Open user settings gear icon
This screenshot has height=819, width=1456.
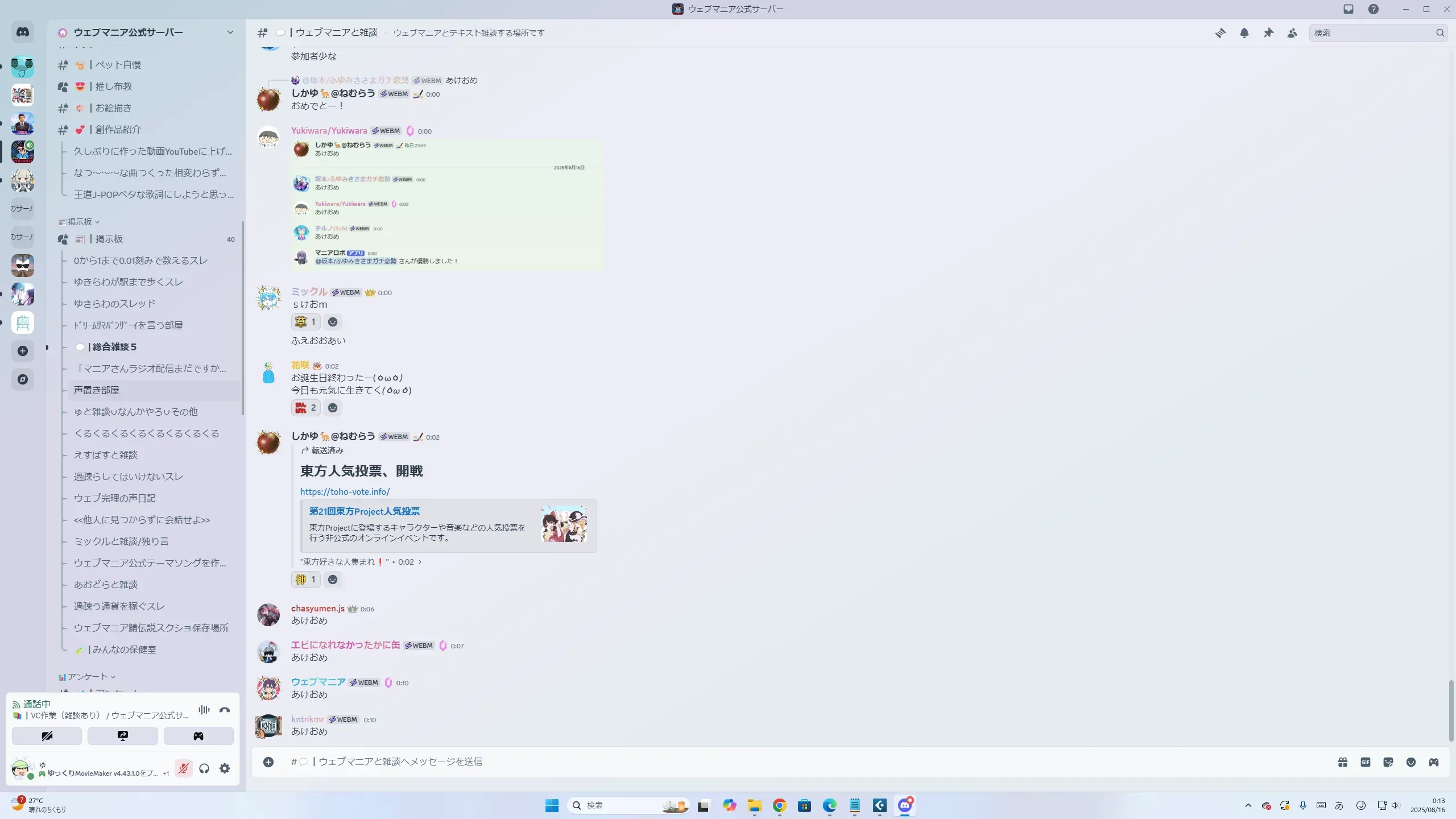[225, 768]
